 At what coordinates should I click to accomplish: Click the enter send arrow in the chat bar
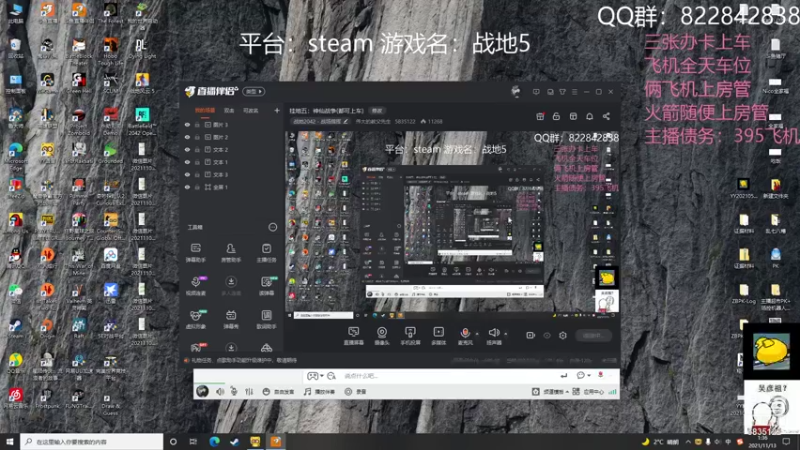[563, 375]
